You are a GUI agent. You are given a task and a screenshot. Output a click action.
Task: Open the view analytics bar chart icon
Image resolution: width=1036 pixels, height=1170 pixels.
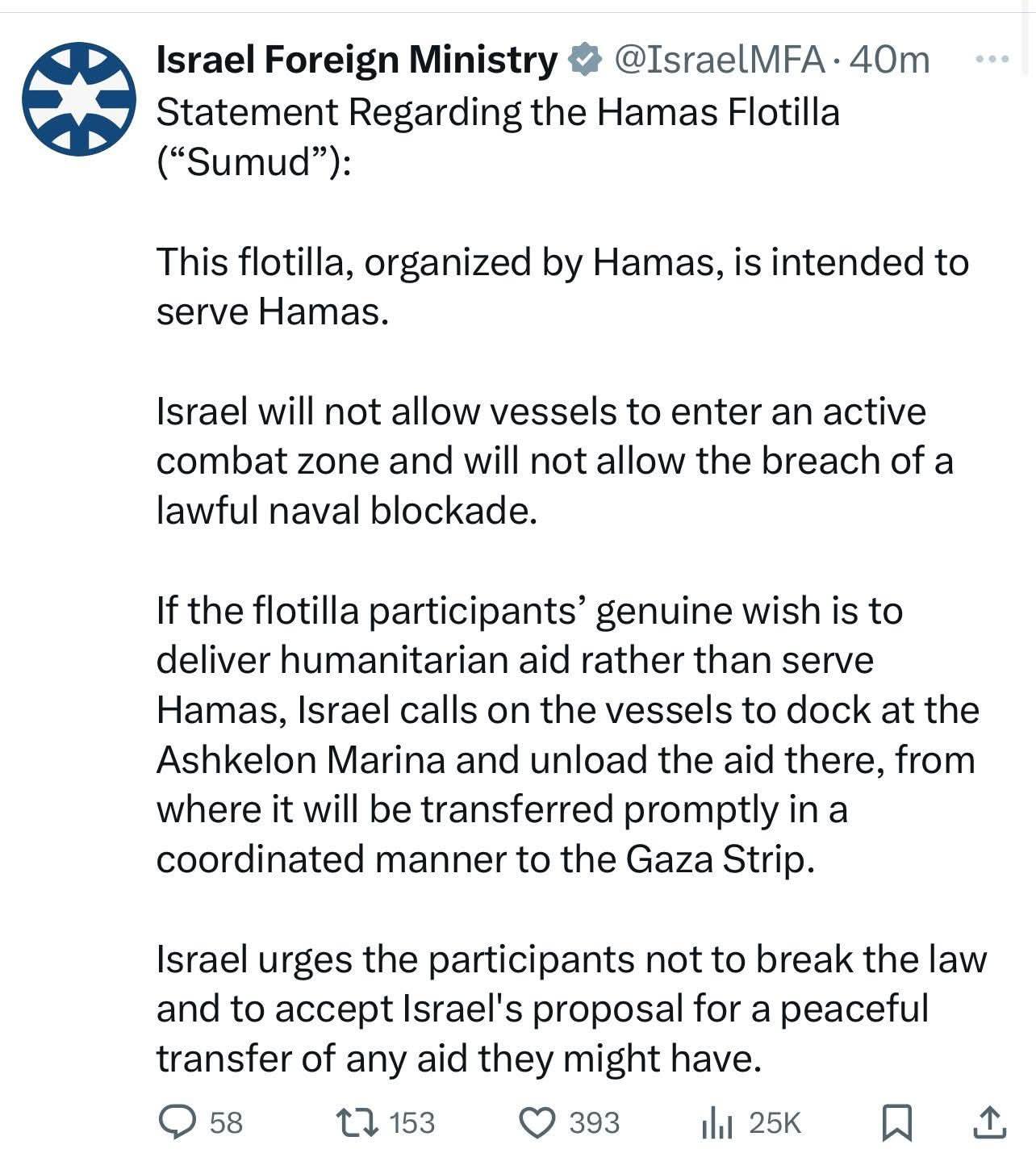pyautogui.click(x=716, y=1122)
